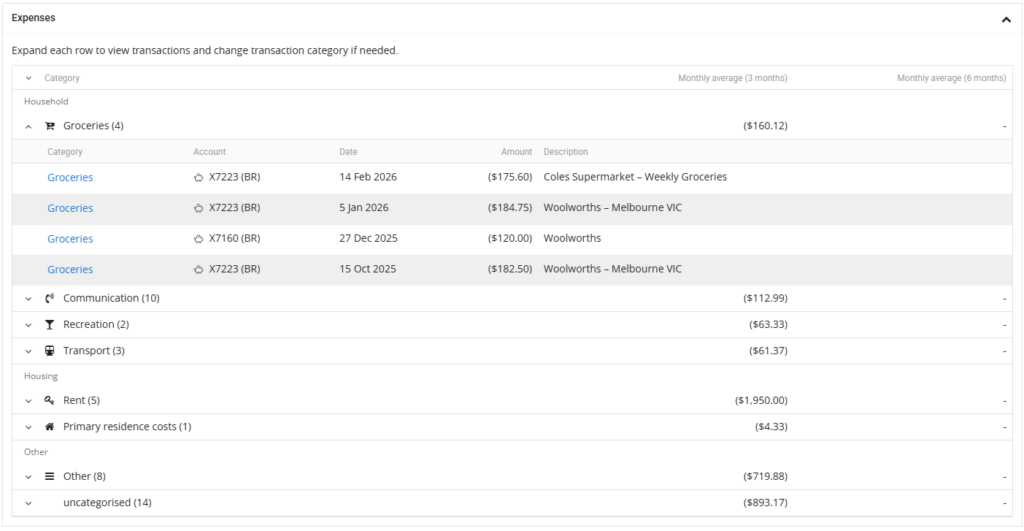Expand the Communication row

pos(29,298)
